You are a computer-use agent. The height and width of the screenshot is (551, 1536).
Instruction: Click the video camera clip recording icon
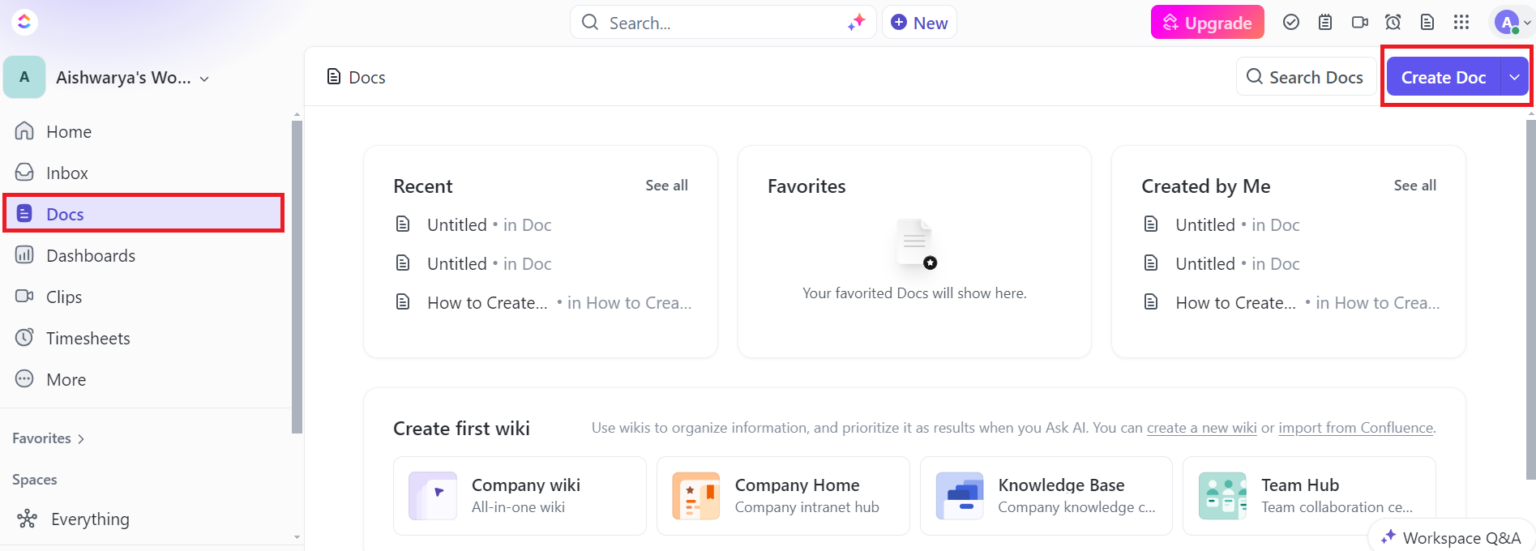coord(1359,22)
